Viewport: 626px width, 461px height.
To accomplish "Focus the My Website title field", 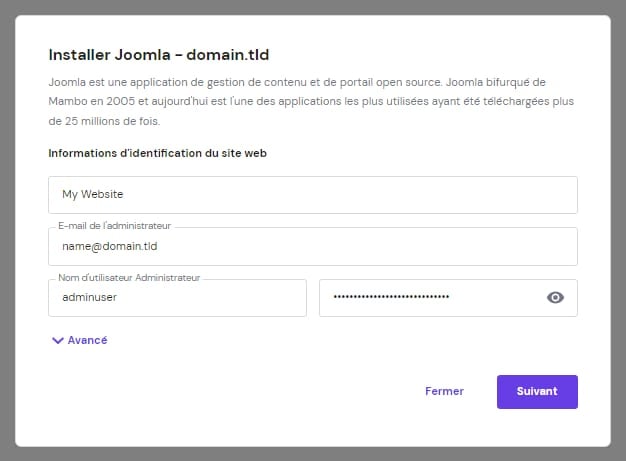I will [x=312, y=195].
